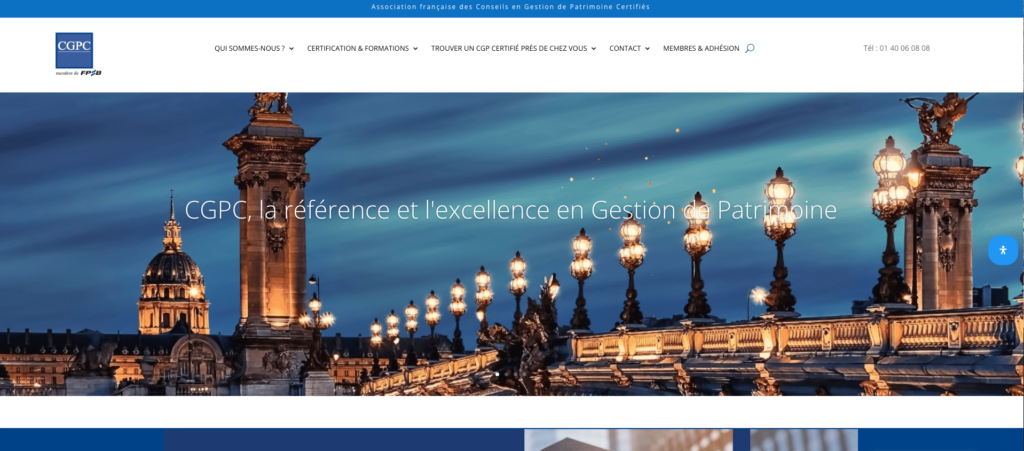Select Certification & Formations menu label
1024x451 pixels.
click(x=357, y=48)
